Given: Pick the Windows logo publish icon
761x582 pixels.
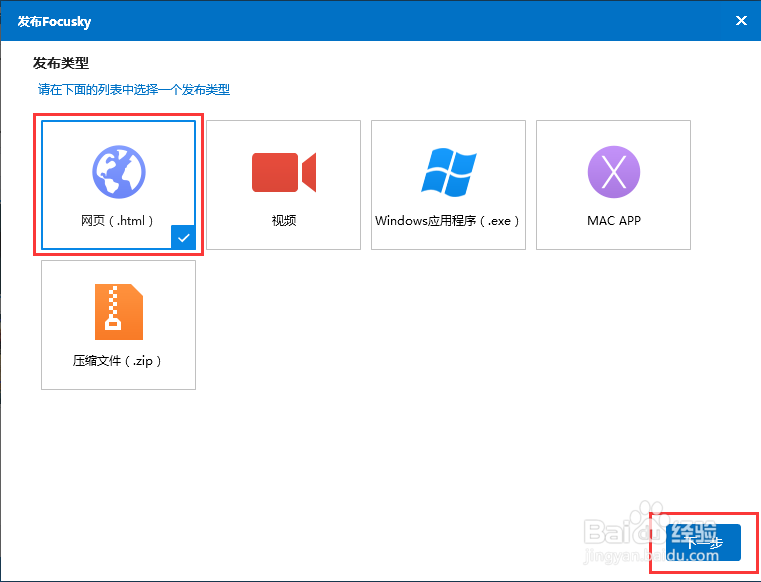Looking at the screenshot, I should (x=449, y=172).
